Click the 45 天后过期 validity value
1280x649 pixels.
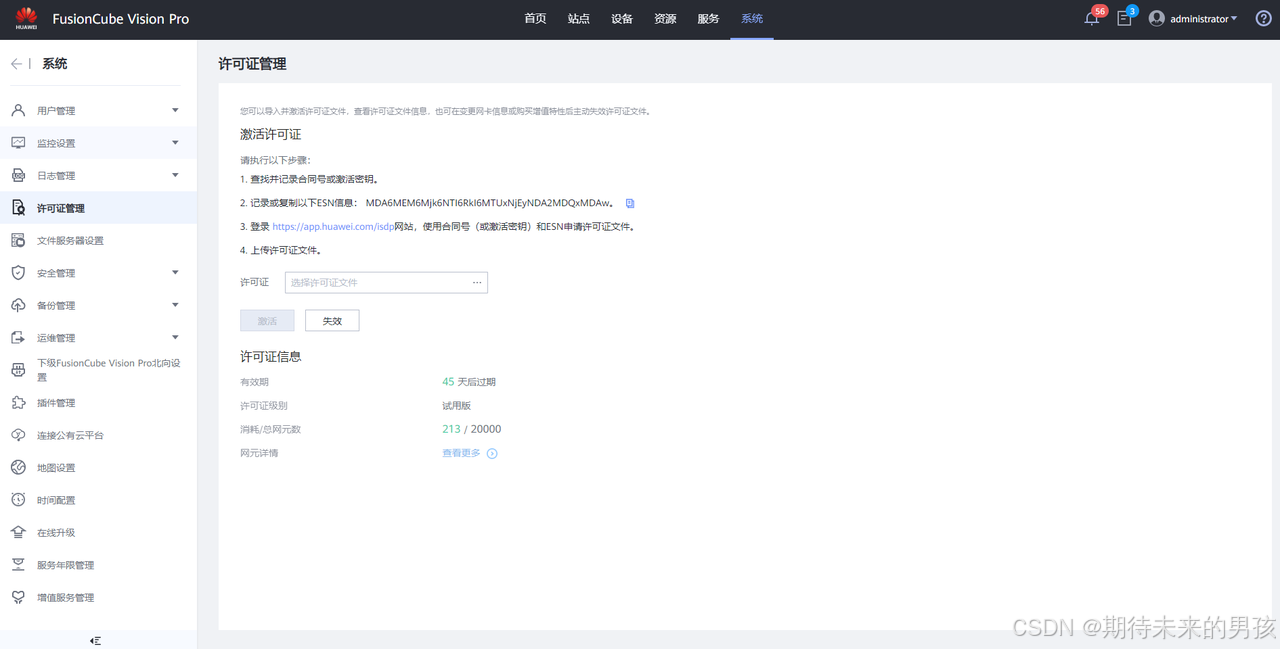[469, 382]
